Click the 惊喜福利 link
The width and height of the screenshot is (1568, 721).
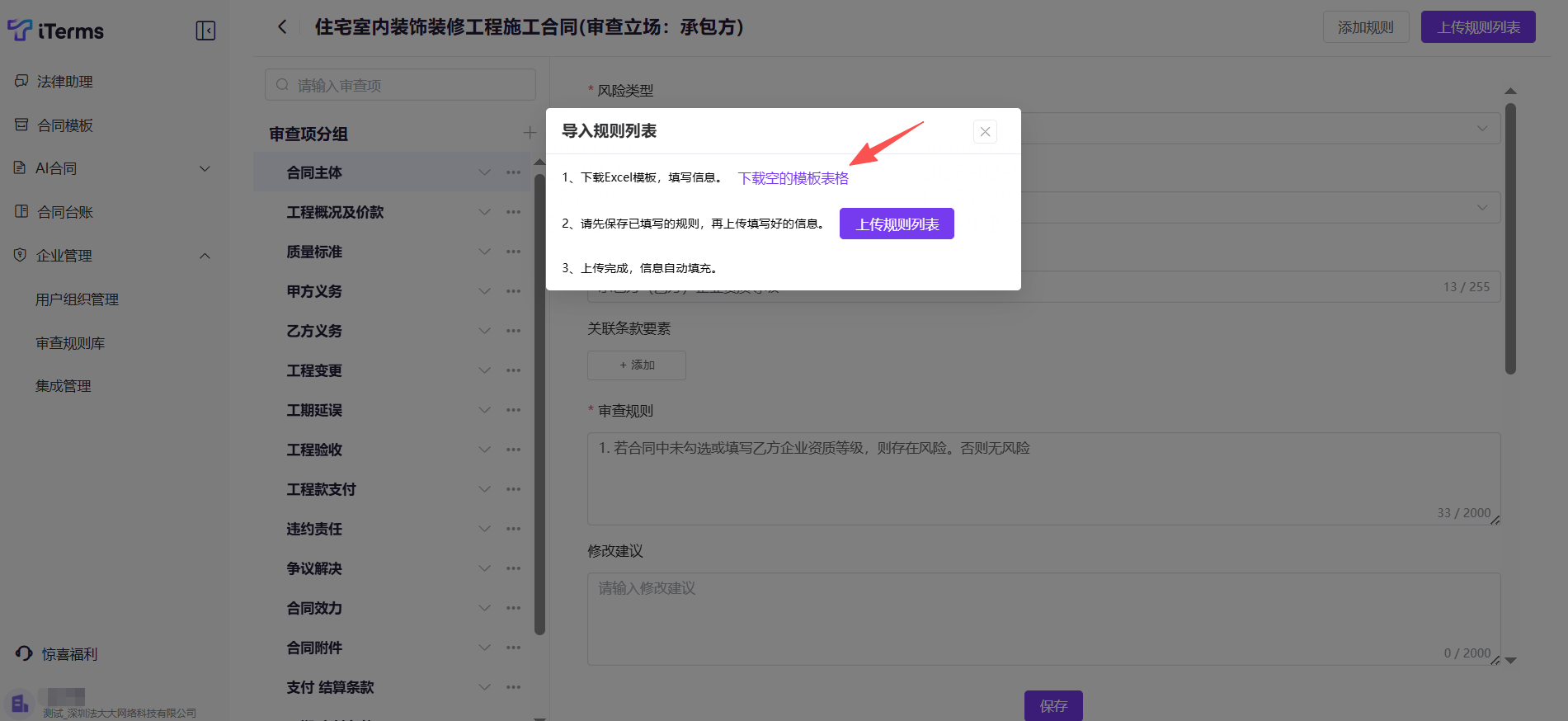[70, 654]
